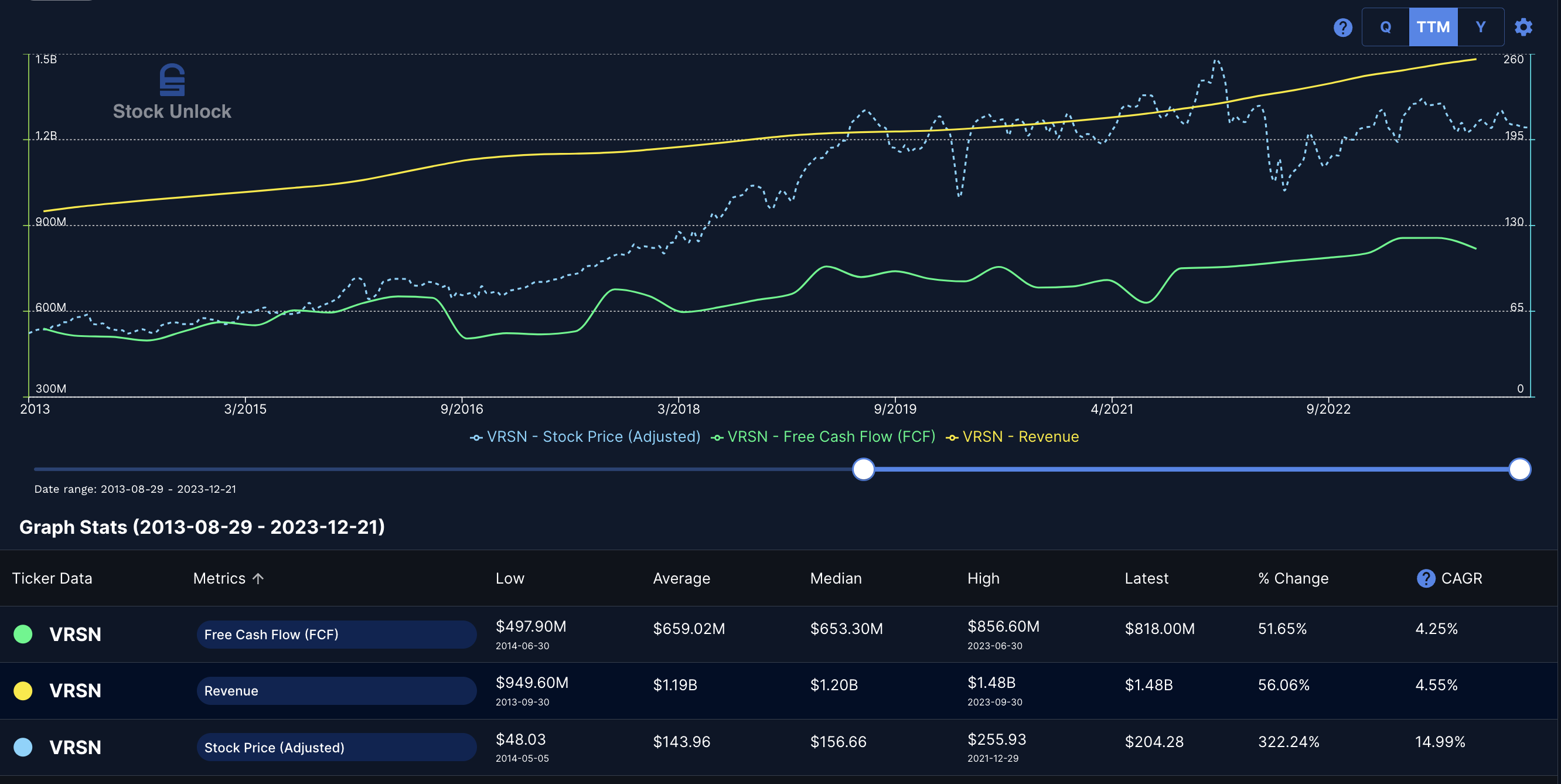
Task: Click the High column header
Action: [x=983, y=578]
